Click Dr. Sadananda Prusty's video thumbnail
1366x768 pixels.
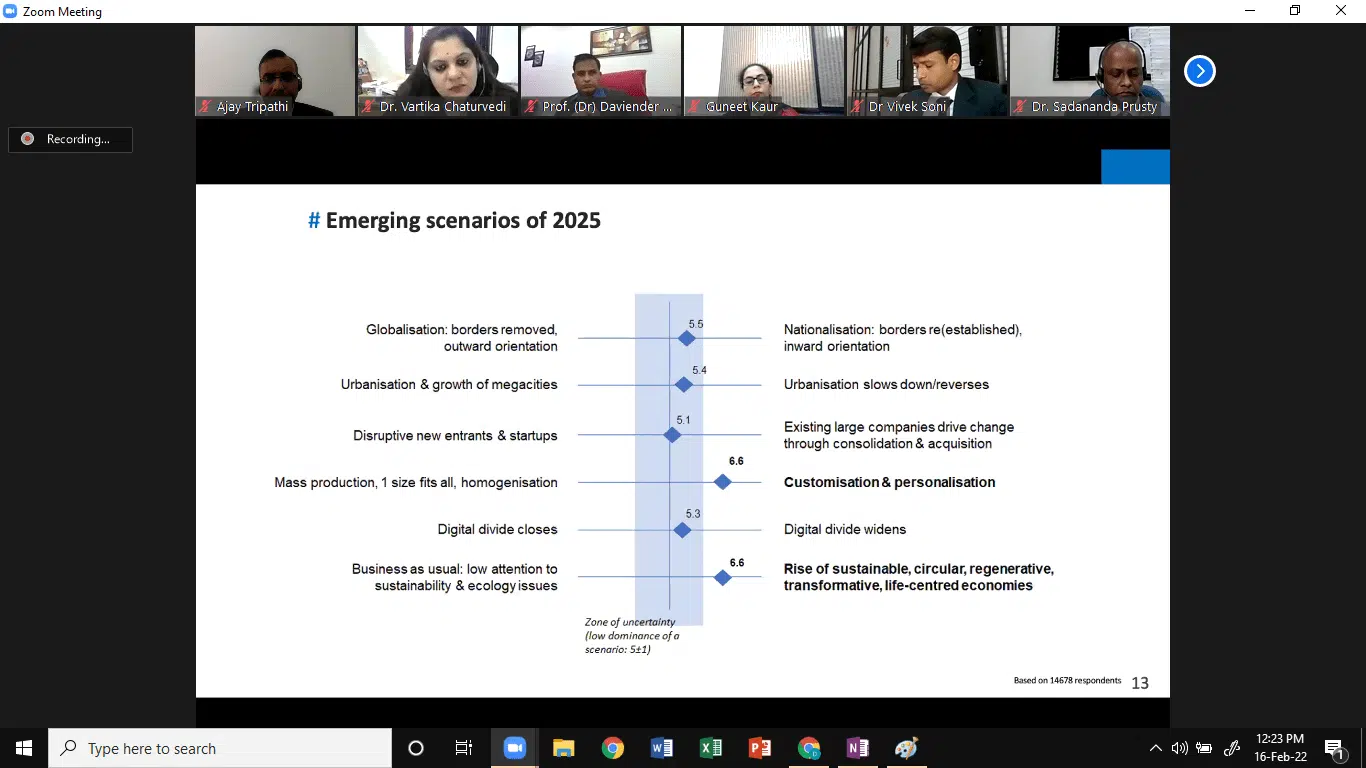(1089, 71)
